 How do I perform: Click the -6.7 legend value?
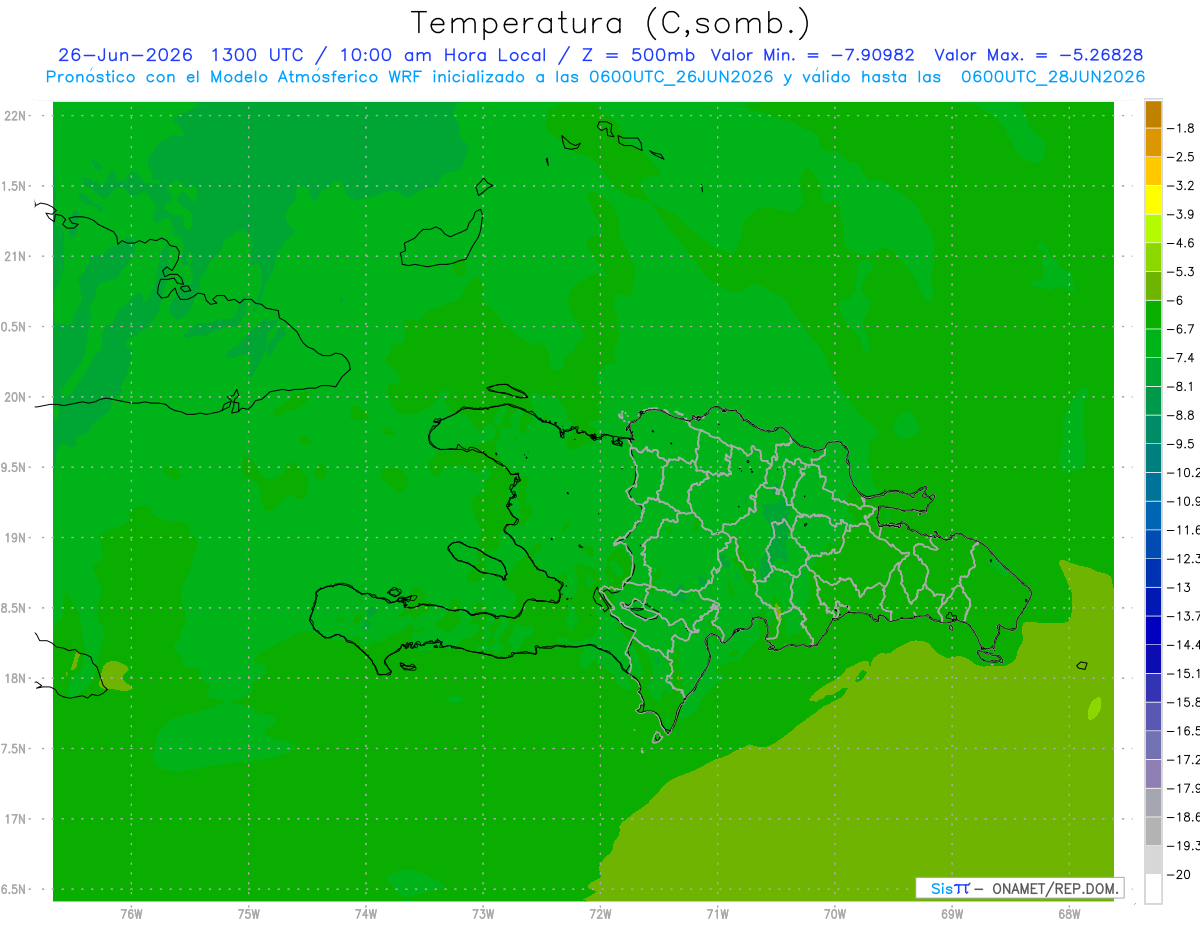click(1181, 329)
